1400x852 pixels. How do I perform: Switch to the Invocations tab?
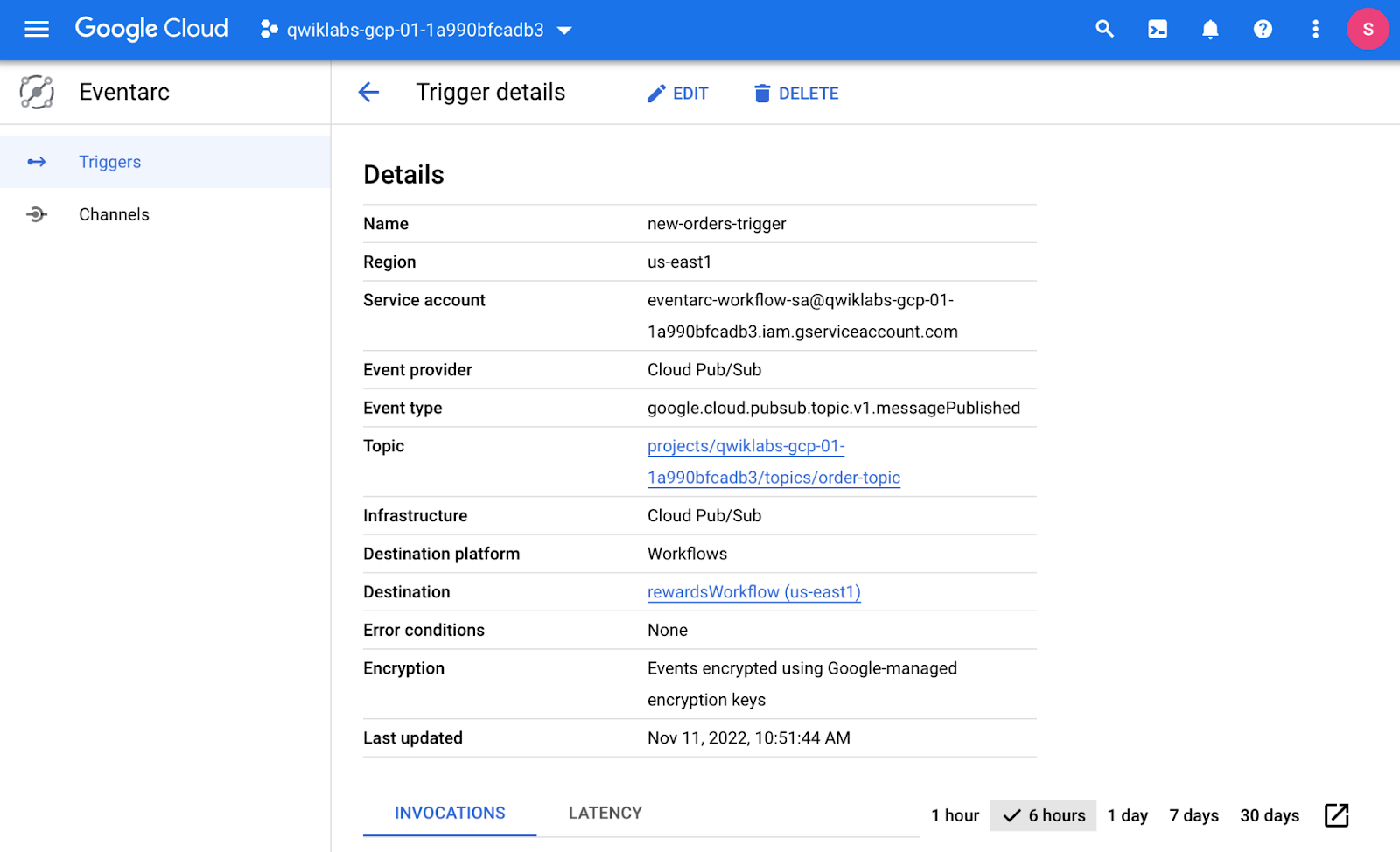(450, 813)
